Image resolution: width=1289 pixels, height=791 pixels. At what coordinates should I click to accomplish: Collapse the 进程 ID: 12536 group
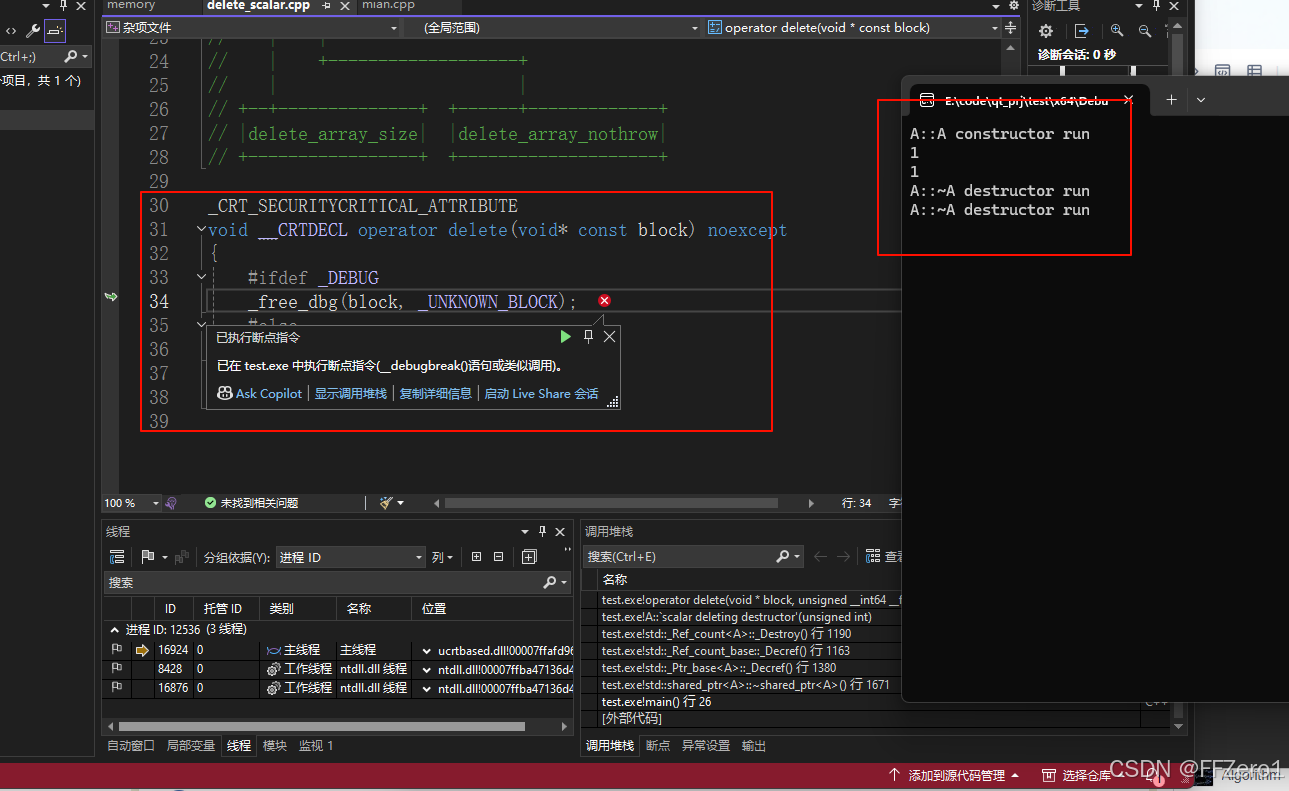(113, 630)
